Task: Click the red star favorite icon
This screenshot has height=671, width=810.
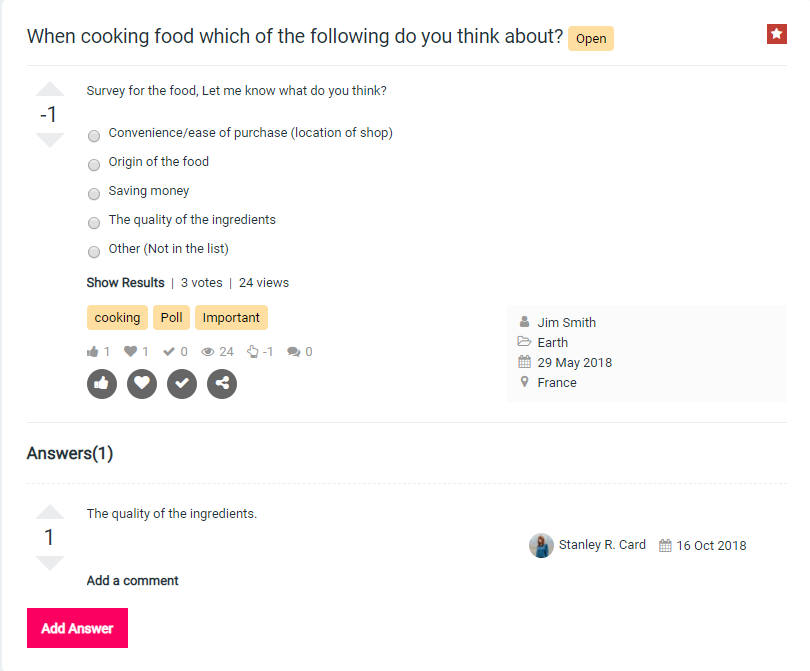Action: 777,35
